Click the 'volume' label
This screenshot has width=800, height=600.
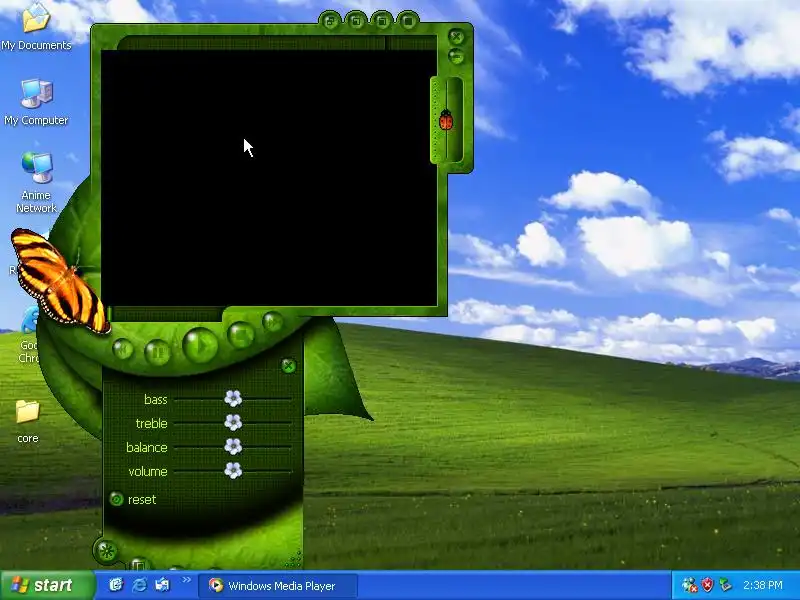click(148, 471)
